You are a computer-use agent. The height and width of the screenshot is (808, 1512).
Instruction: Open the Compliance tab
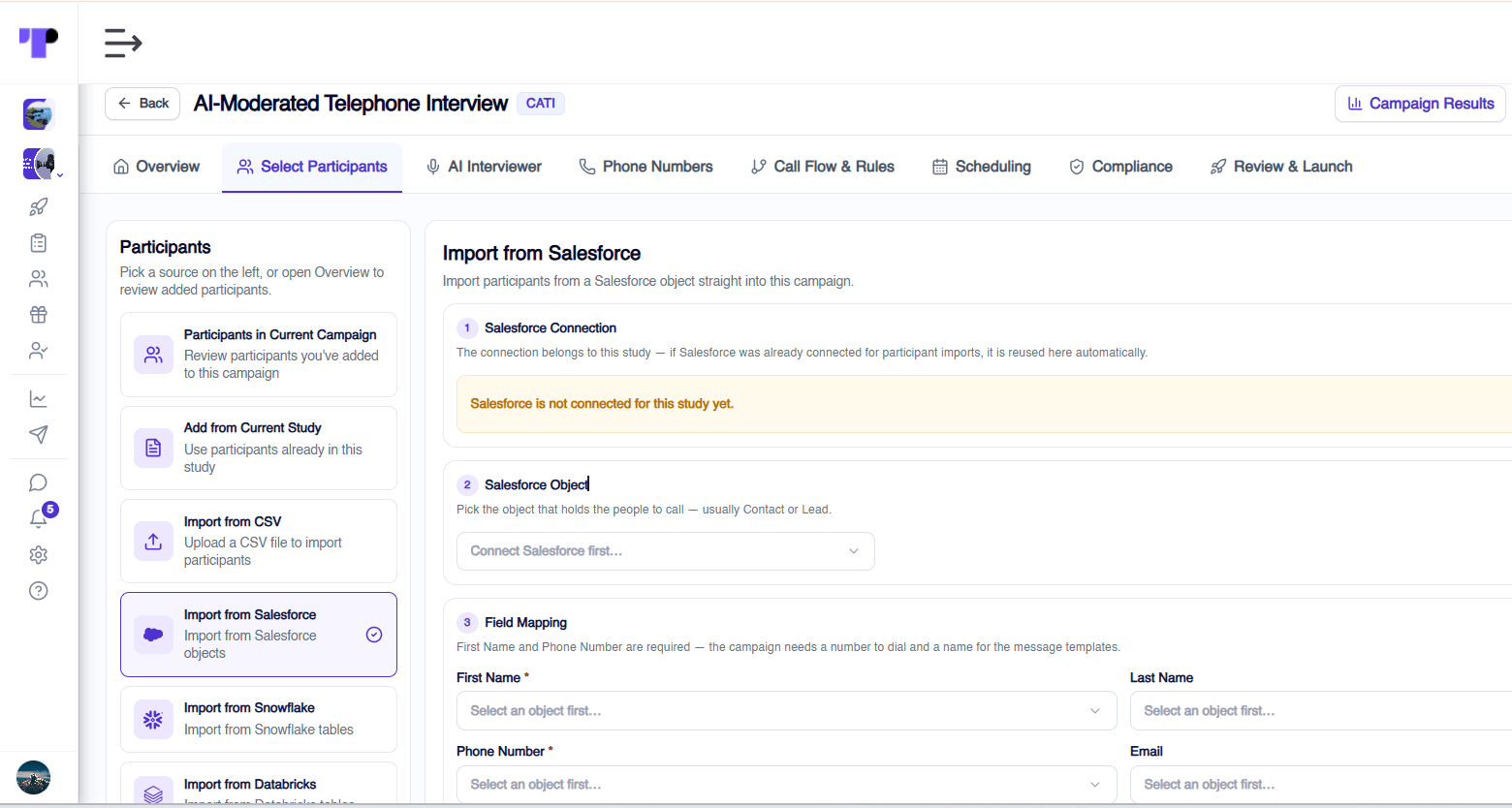1120,167
